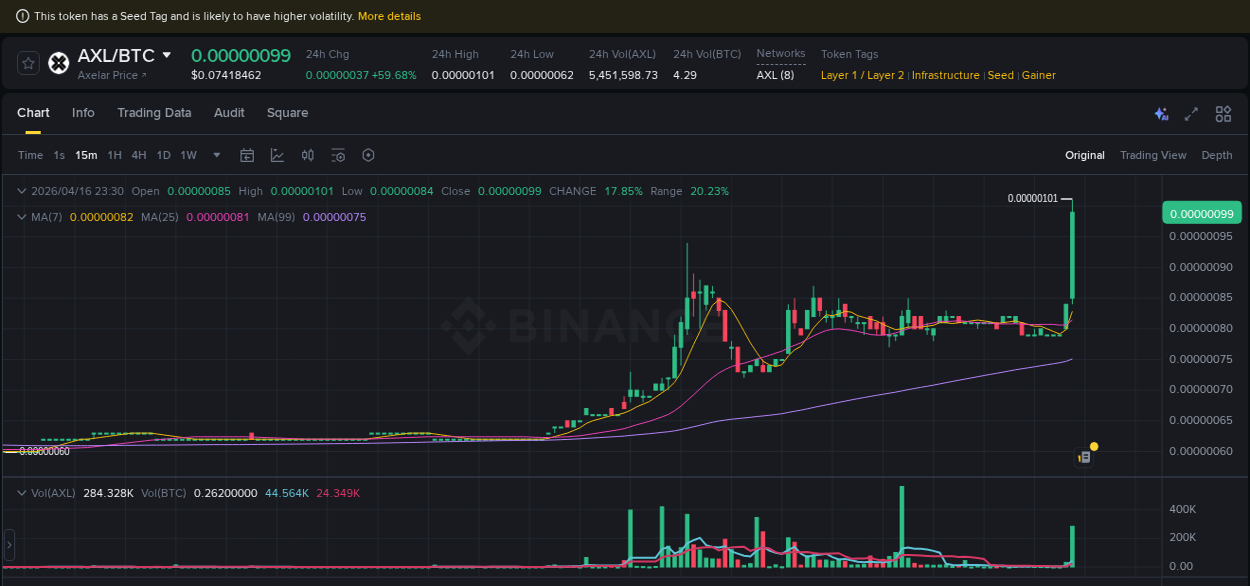Switch candlestick chart style icon
The height and width of the screenshot is (586, 1250).
point(308,155)
